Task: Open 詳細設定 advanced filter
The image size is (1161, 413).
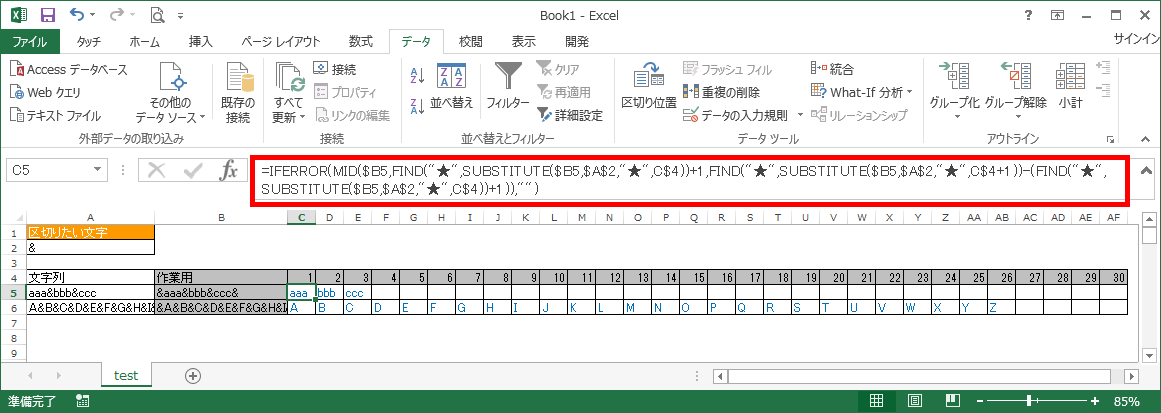Action: pyautogui.click(x=569, y=115)
